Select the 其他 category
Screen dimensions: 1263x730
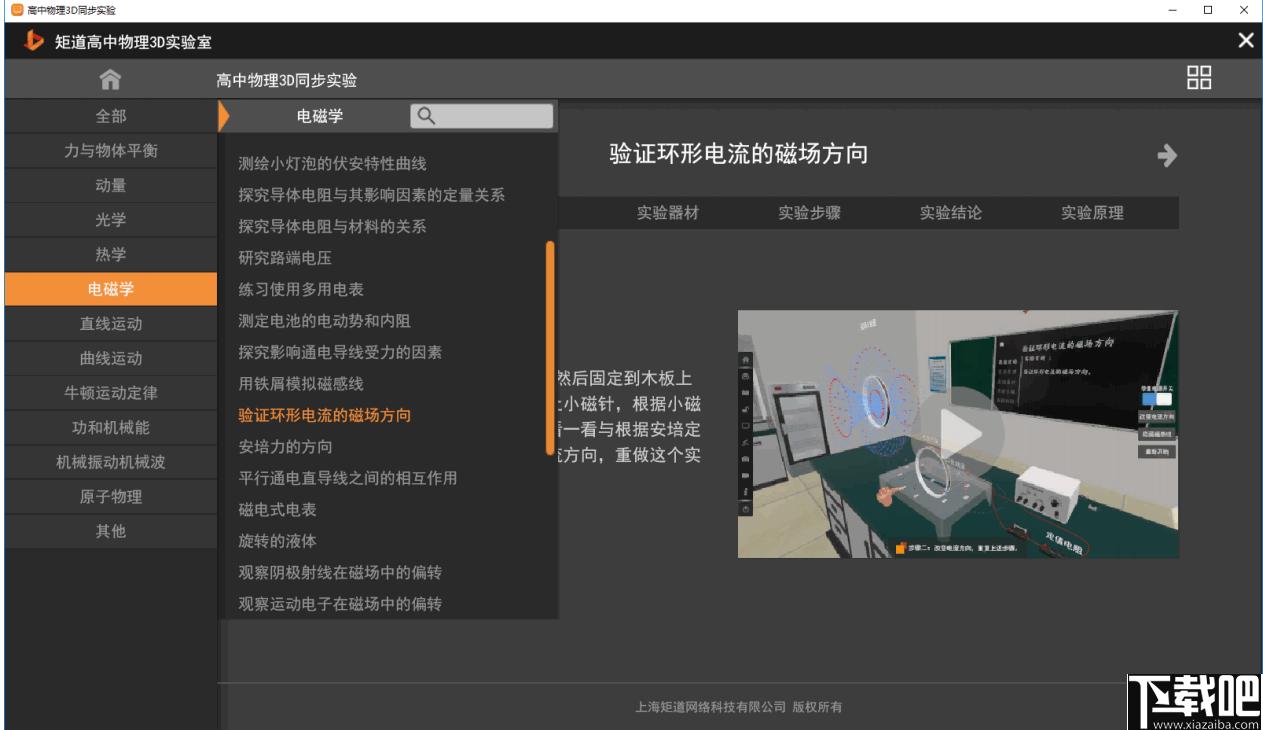pos(111,531)
